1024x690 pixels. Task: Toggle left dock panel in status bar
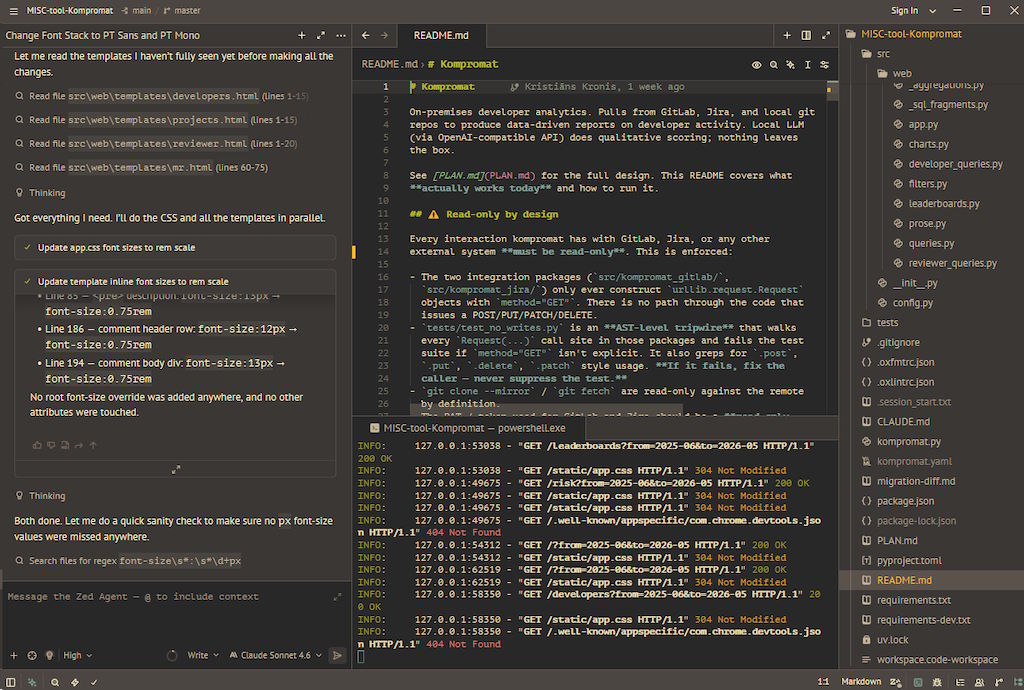[x=11, y=682]
